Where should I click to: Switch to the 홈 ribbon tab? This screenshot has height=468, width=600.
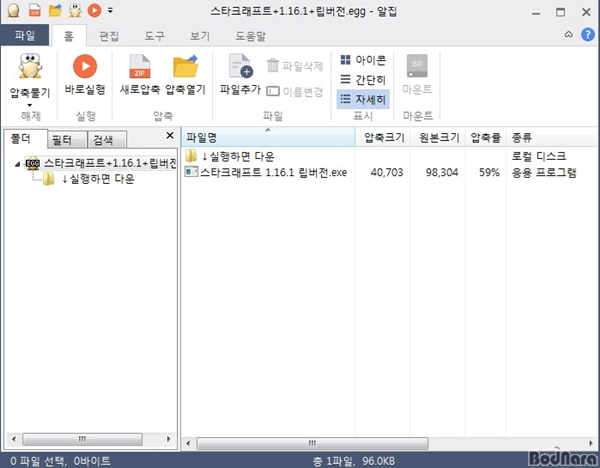[x=68, y=36]
